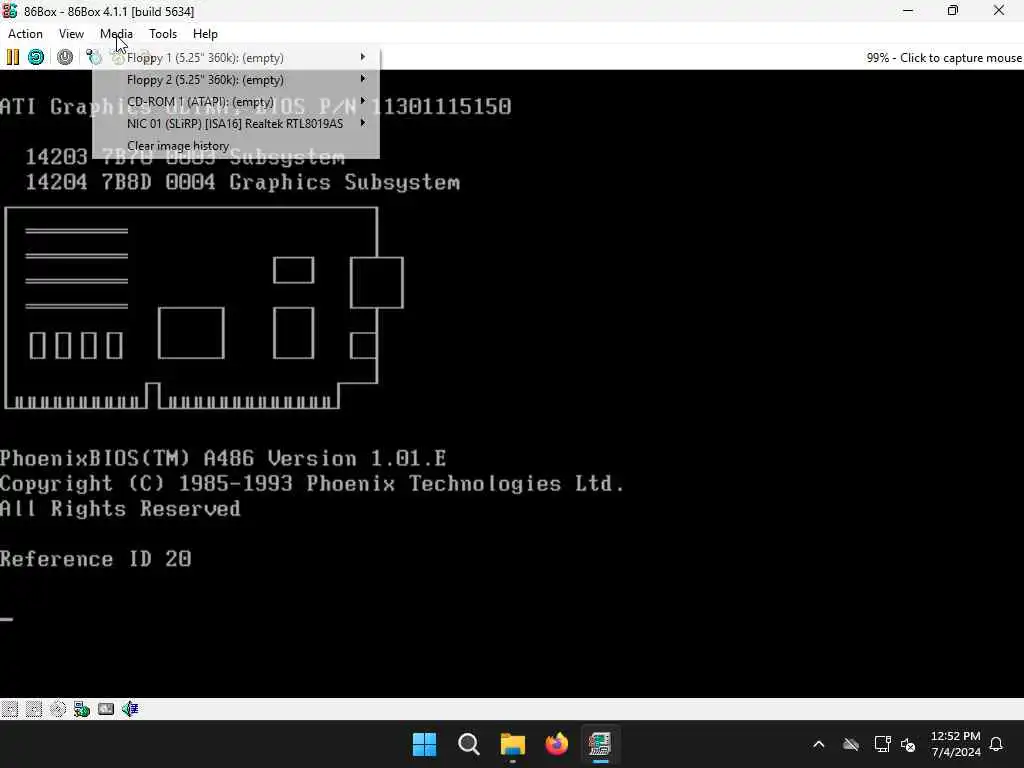The image size is (1024, 768).
Task: Open the Tools menu
Action: click(x=163, y=34)
